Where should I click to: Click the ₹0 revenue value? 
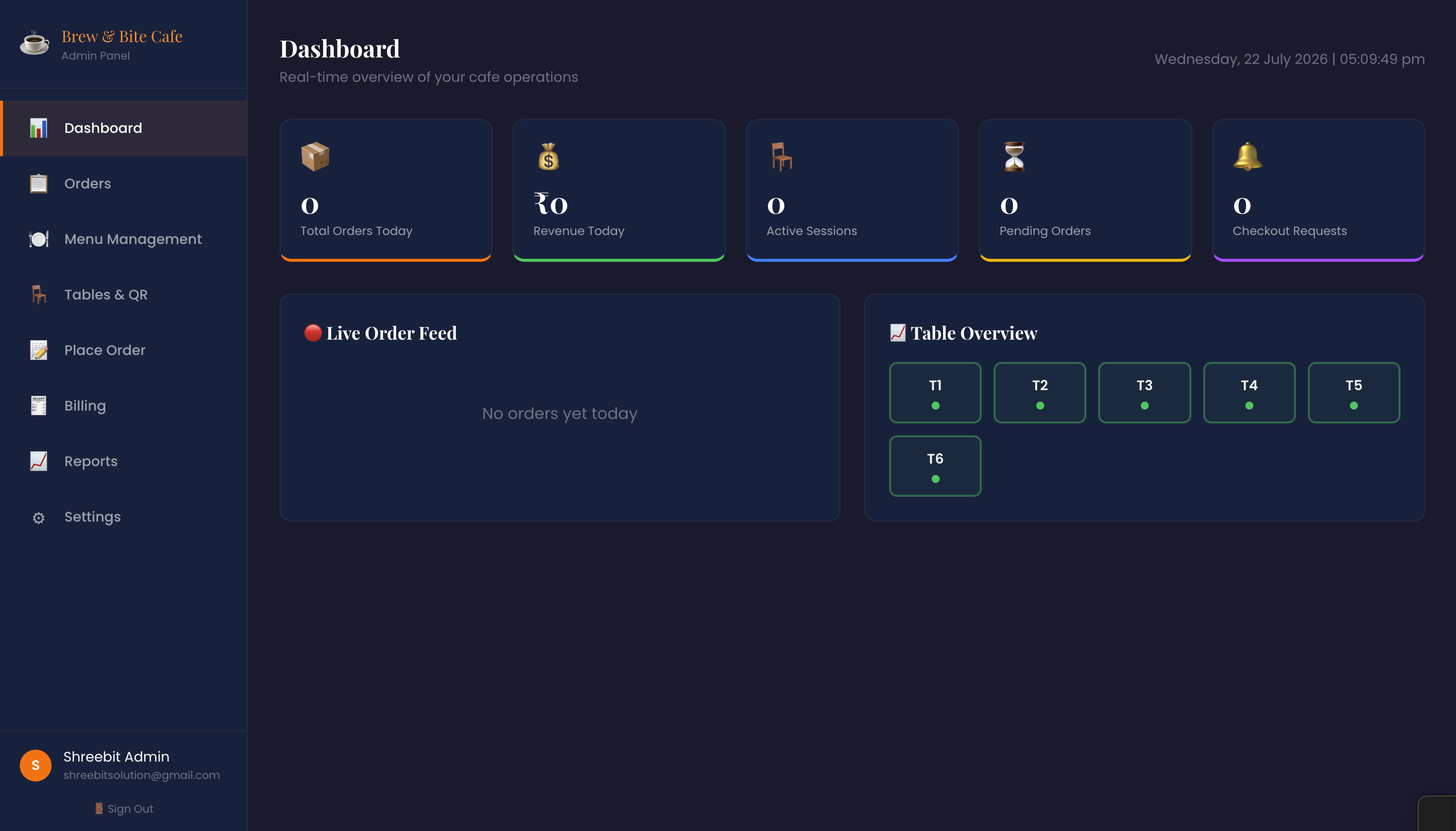(x=551, y=204)
